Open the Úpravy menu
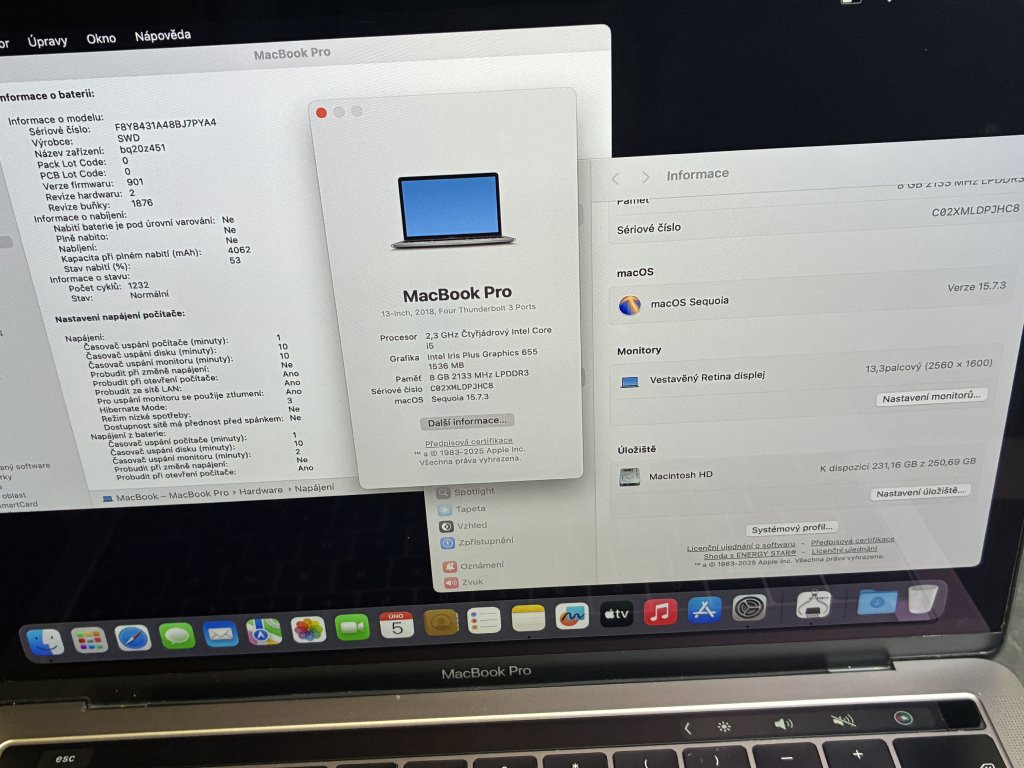1024x768 pixels. coord(47,41)
